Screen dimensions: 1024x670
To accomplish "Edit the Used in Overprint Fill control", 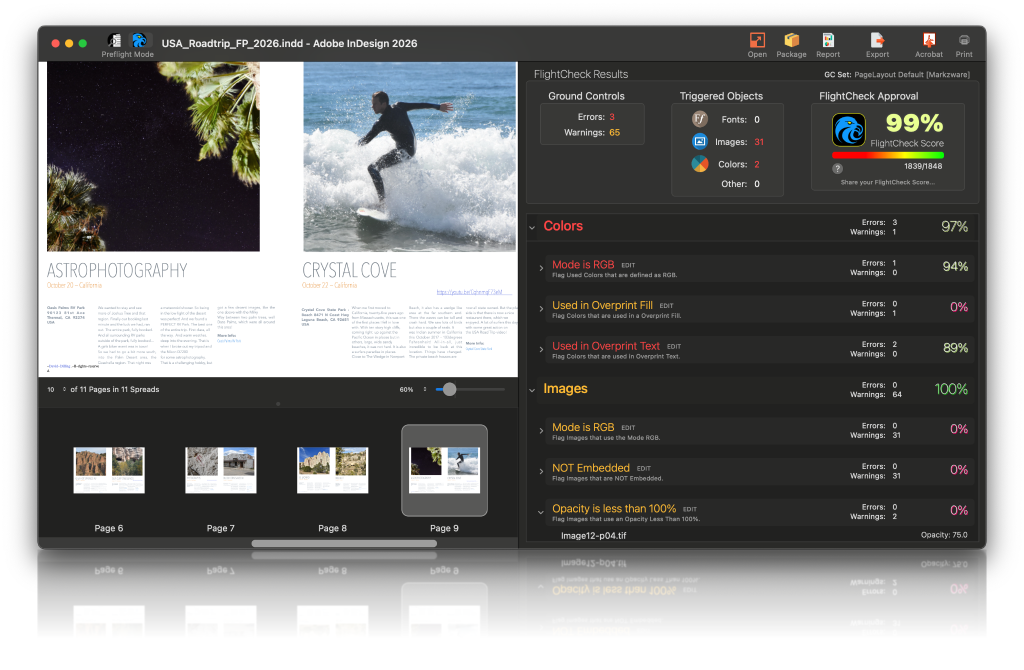I will (x=666, y=306).
